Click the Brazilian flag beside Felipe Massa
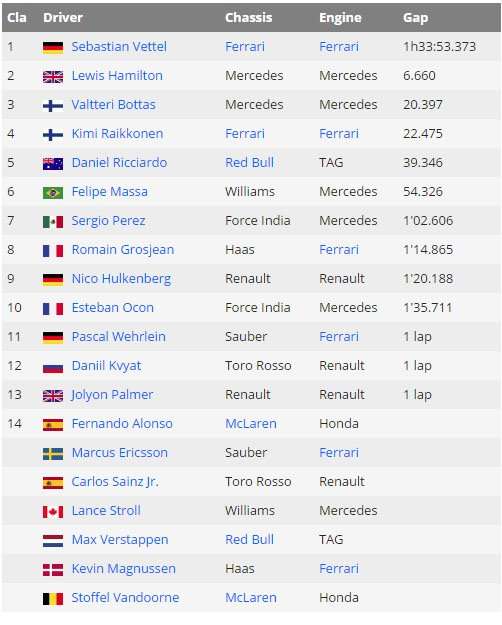The height and width of the screenshot is (625, 502). click(53, 193)
